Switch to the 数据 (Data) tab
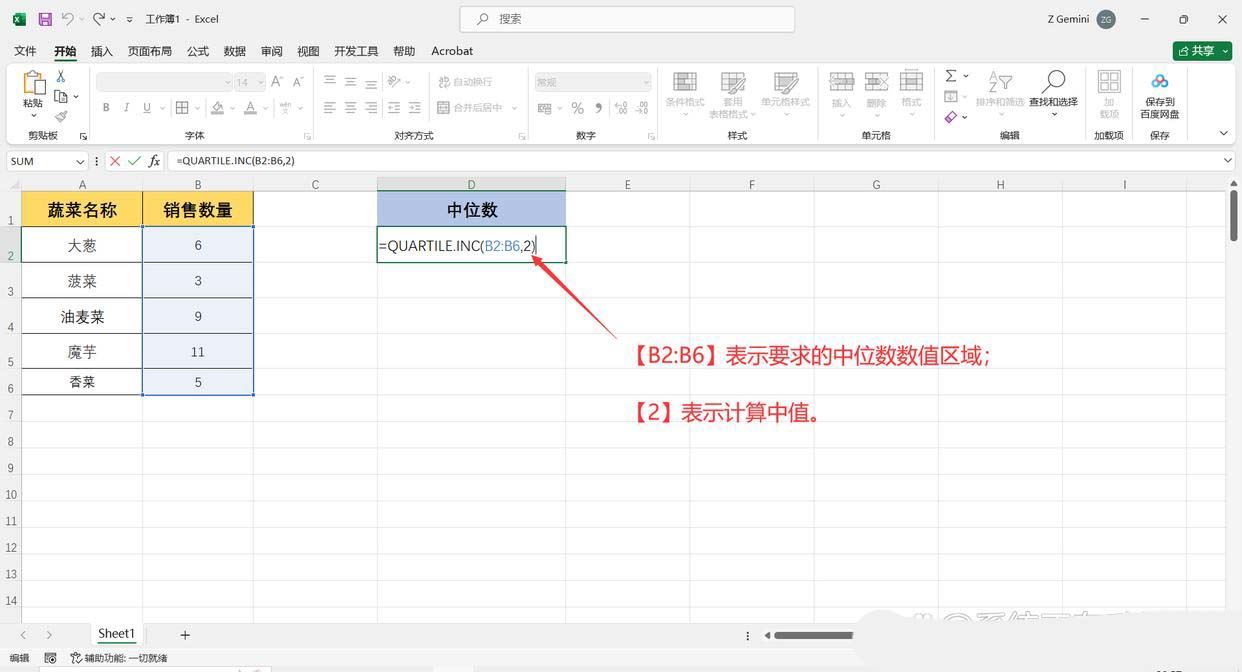1242x672 pixels. (235, 51)
